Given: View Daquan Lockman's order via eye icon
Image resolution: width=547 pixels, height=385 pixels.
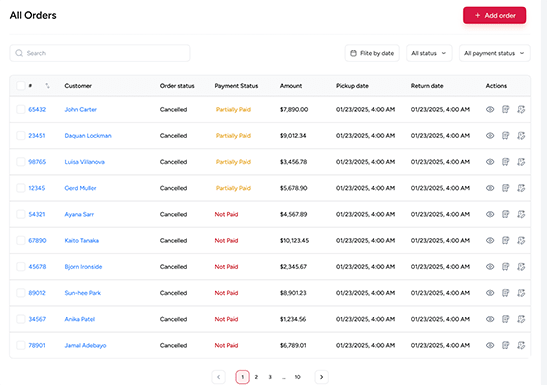Looking at the screenshot, I should click(x=490, y=136).
